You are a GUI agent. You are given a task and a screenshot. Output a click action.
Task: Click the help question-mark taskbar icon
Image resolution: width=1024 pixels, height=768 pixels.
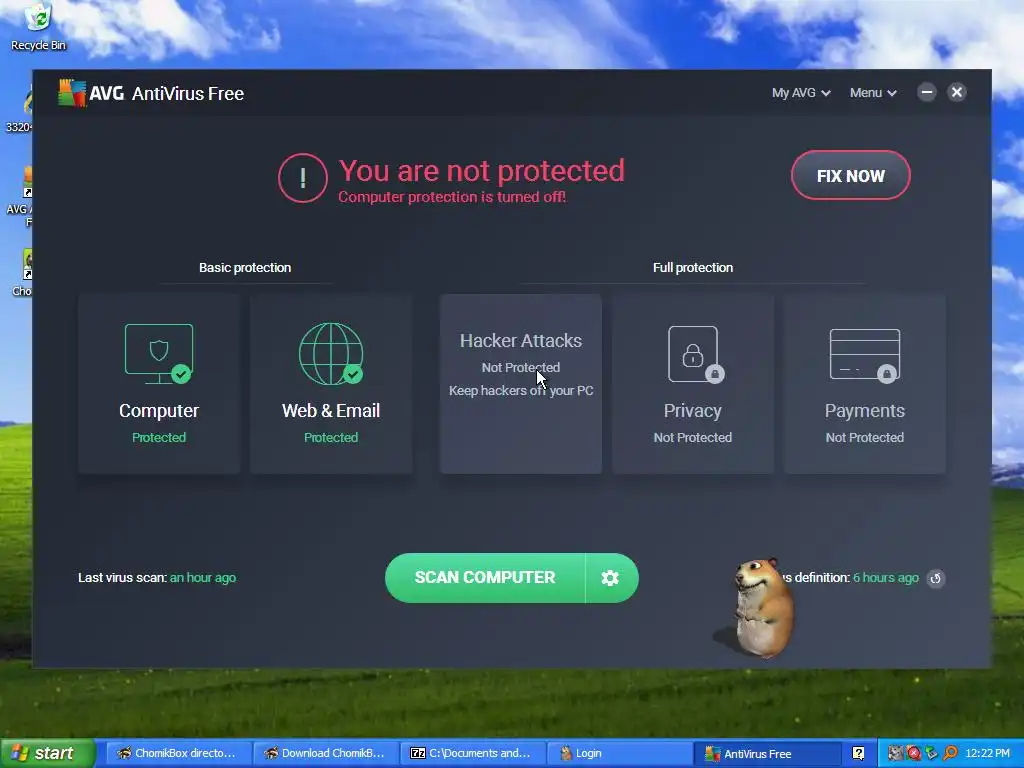pyautogui.click(x=858, y=754)
